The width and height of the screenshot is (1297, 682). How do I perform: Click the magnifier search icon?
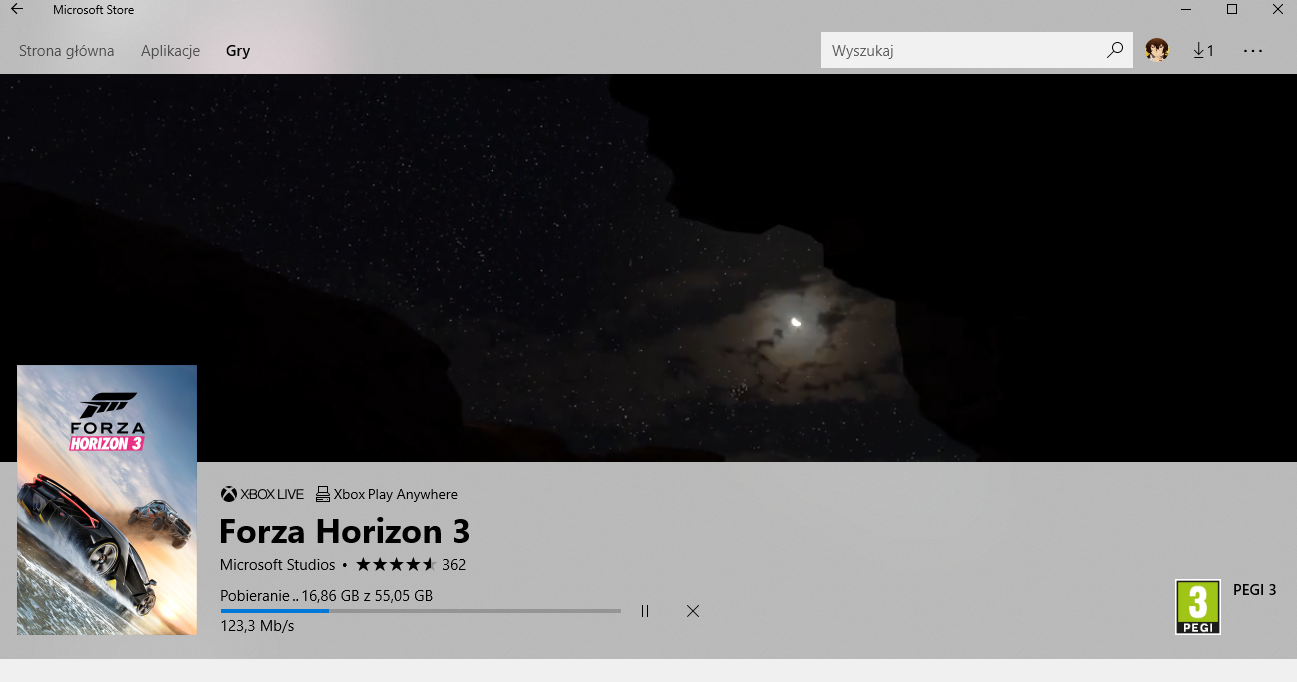tap(1115, 50)
